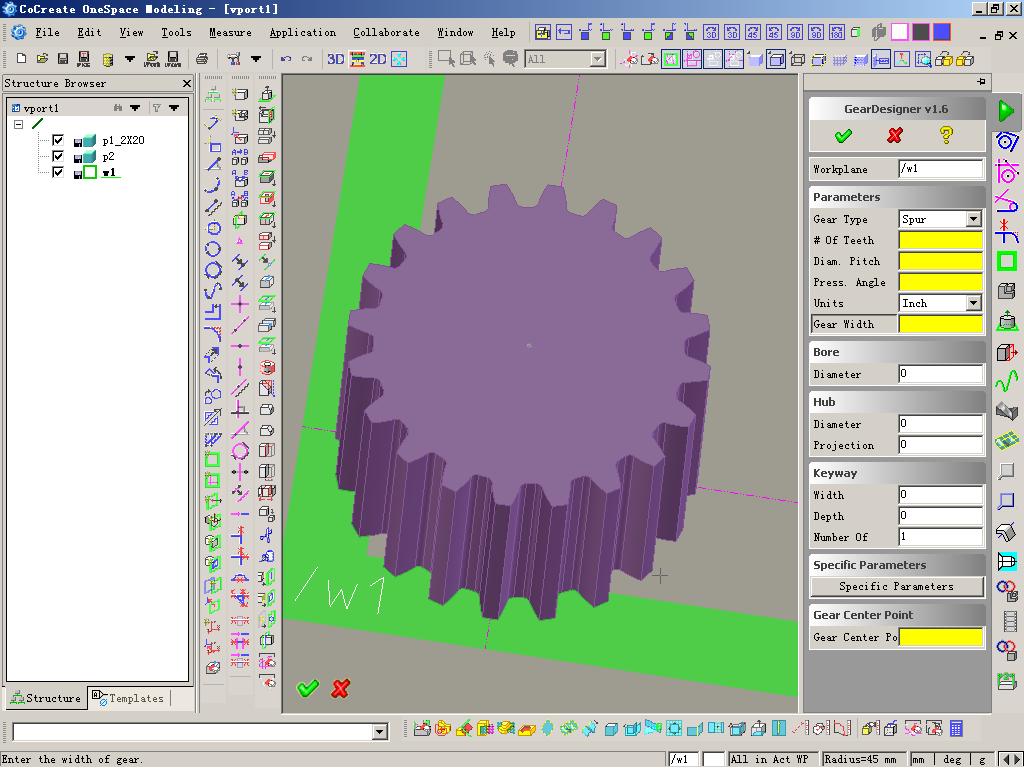Open the File menu
This screenshot has width=1024, height=768.
point(47,32)
